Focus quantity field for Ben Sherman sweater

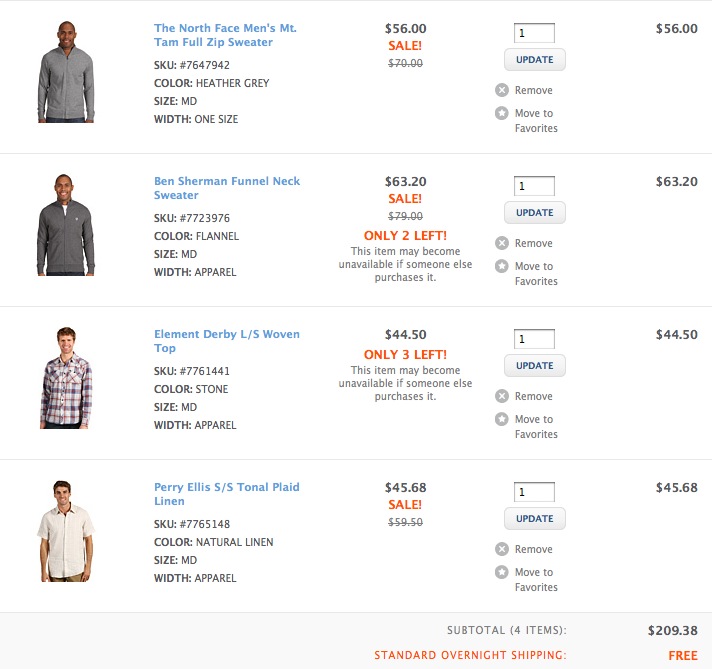point(534,186)
